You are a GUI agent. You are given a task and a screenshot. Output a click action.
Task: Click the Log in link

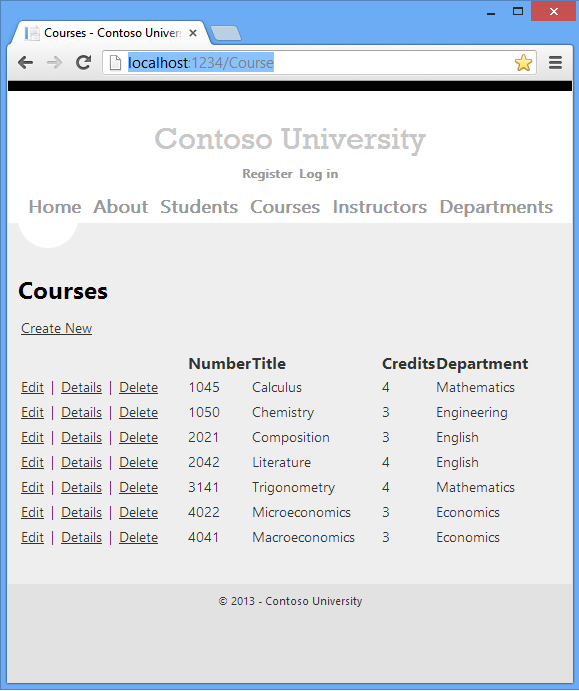pyautogui.click(x=319, y=174)
